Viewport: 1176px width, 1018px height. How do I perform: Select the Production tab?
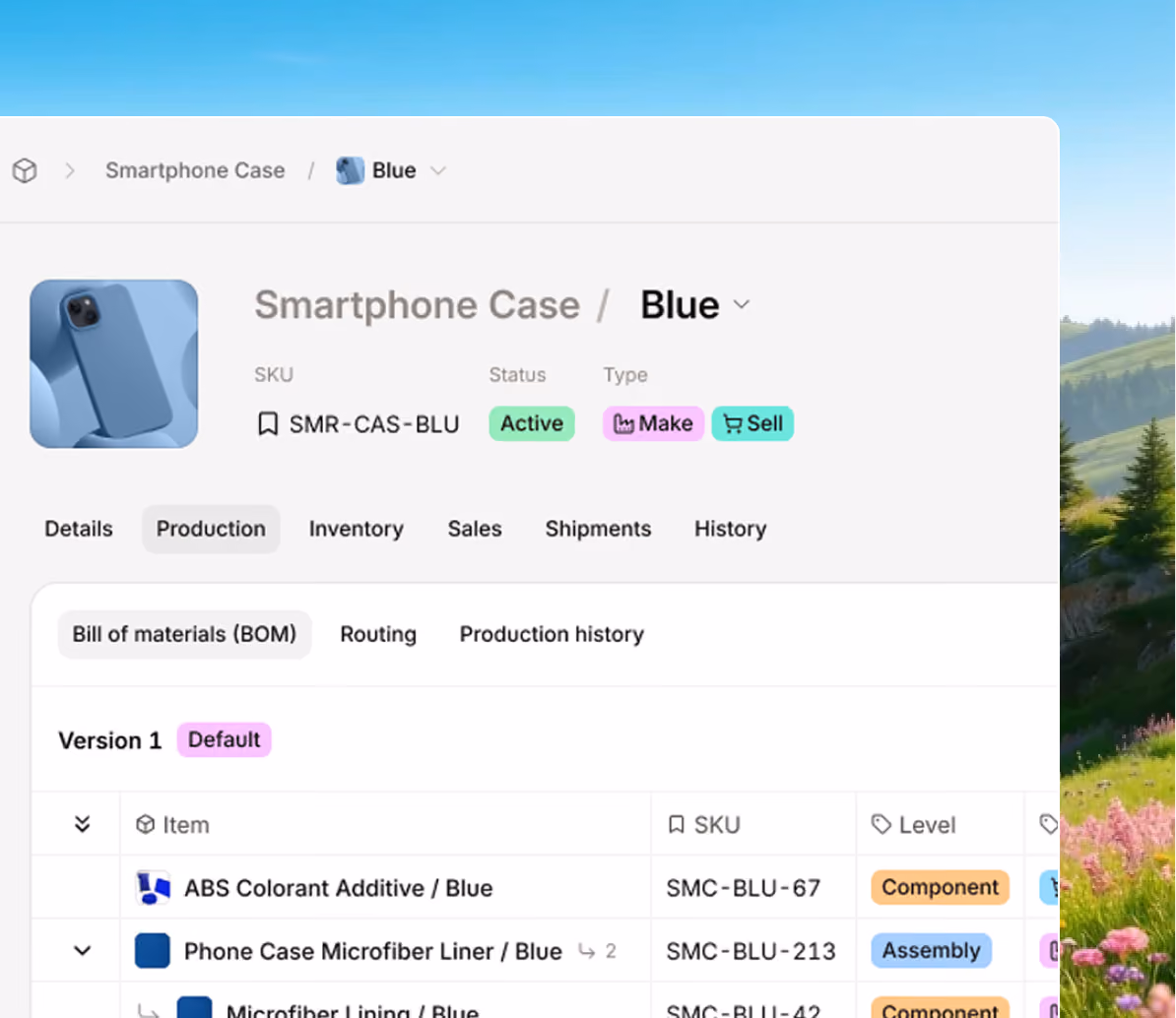[211, 530]
